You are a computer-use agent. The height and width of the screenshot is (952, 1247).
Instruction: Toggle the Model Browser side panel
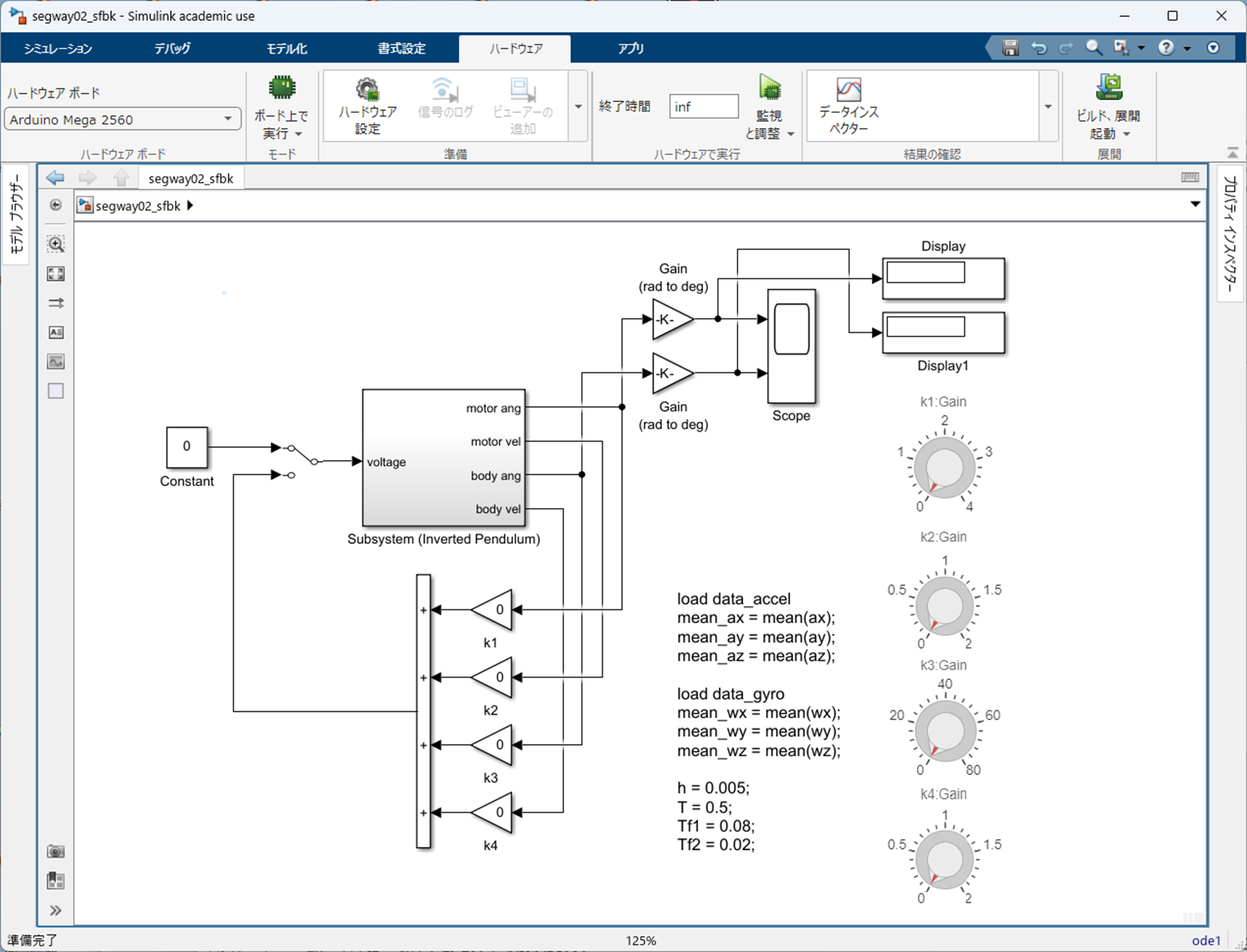pos(16,213)
